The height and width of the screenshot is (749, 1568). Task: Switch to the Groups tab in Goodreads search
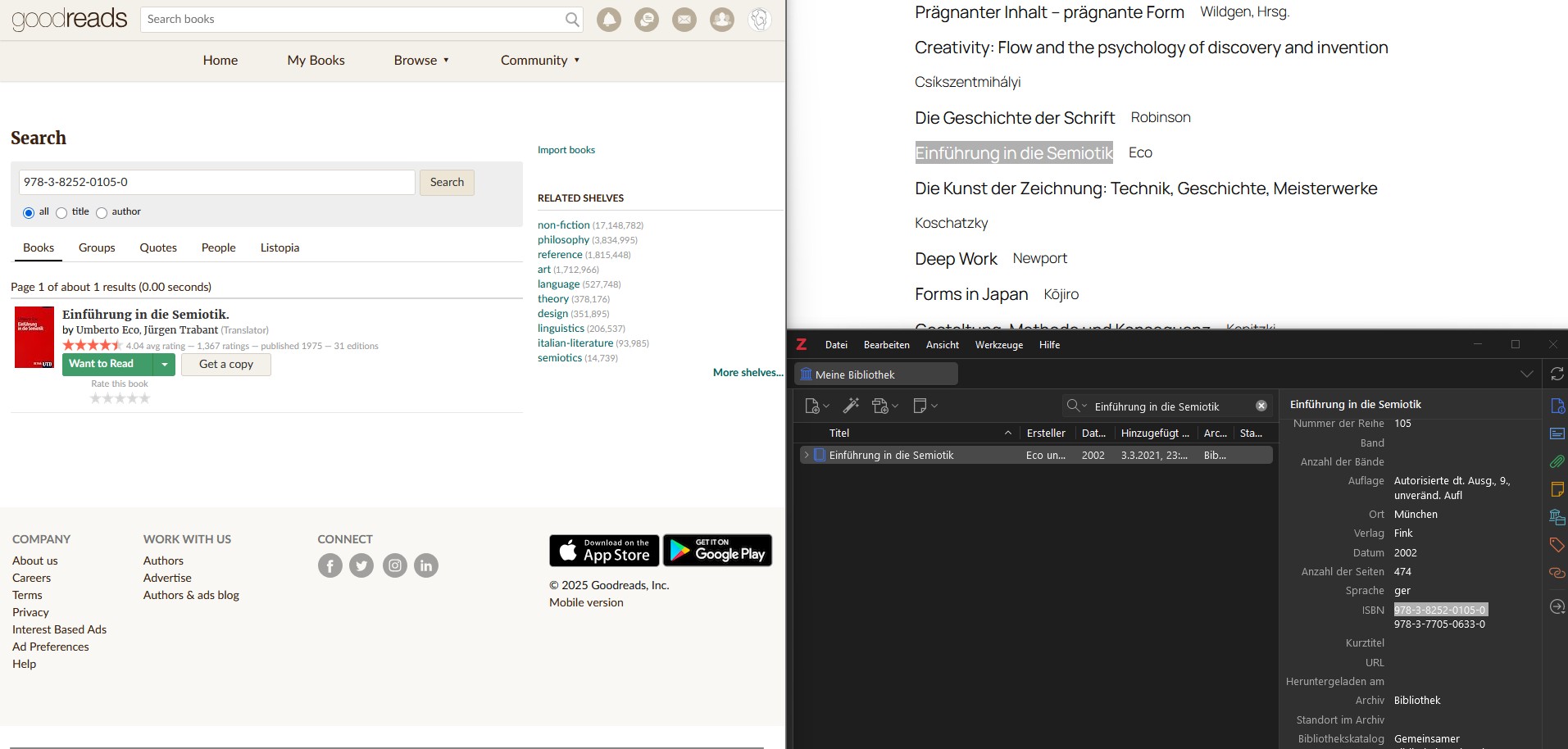click(x=97, y=247)
